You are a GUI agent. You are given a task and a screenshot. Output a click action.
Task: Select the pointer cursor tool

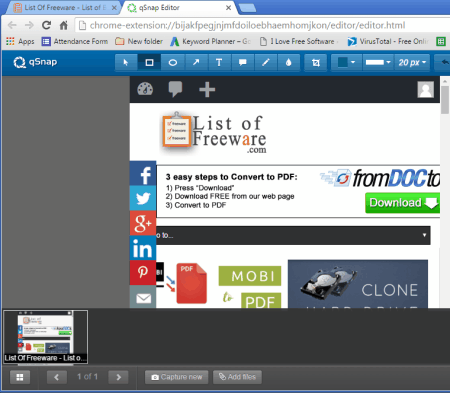point(126,62)
